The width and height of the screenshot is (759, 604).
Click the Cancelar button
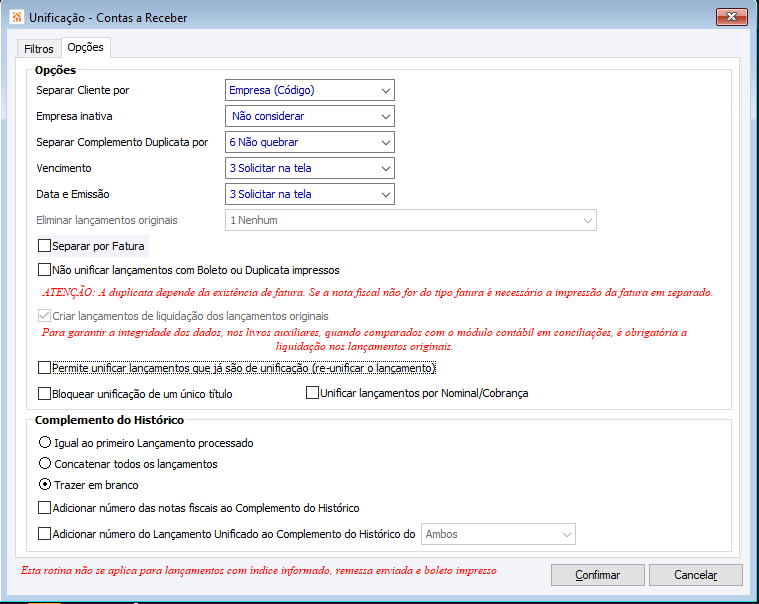click(x=696, y=575)
